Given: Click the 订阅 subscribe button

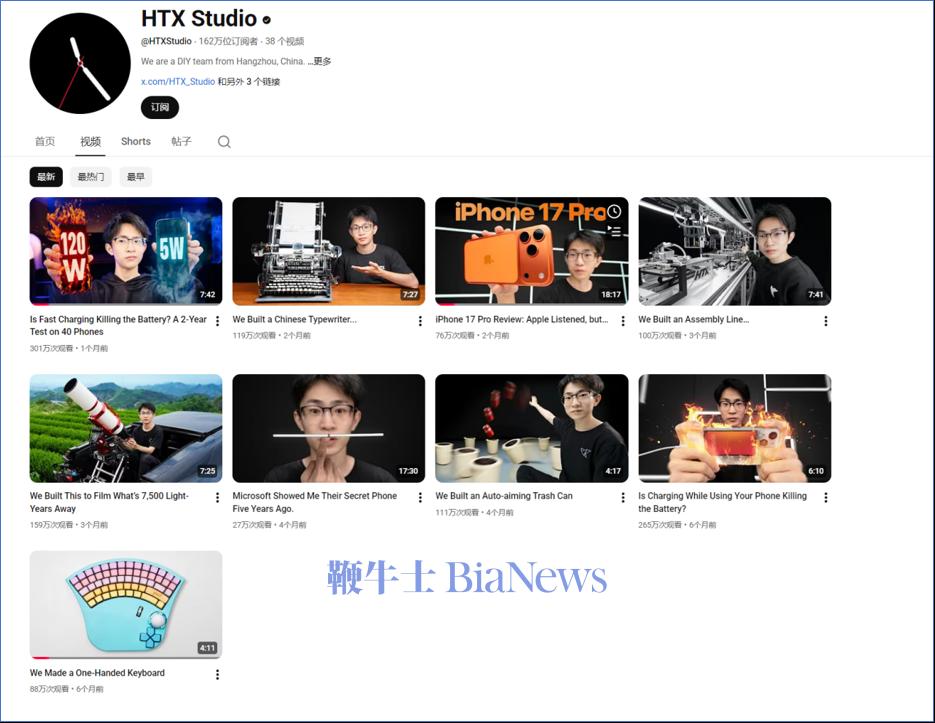Looking at the screenshot, I should click(x=159, y=107).
